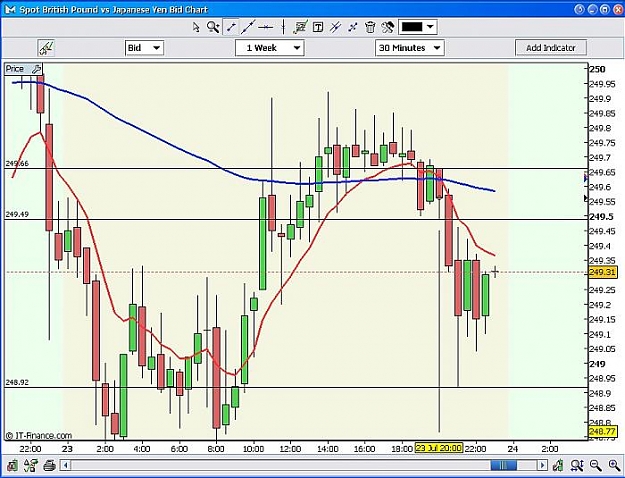The height and width of the screenshot is (478, 625).
Task: Click the blue horizontal scrollbar thumb
Action: coord(503,465)
